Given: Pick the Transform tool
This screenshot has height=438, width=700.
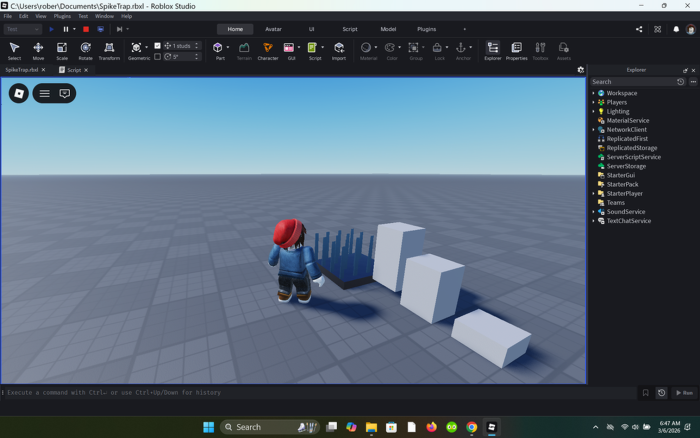Looking at the screenshot, I should (x=109, y=51).
